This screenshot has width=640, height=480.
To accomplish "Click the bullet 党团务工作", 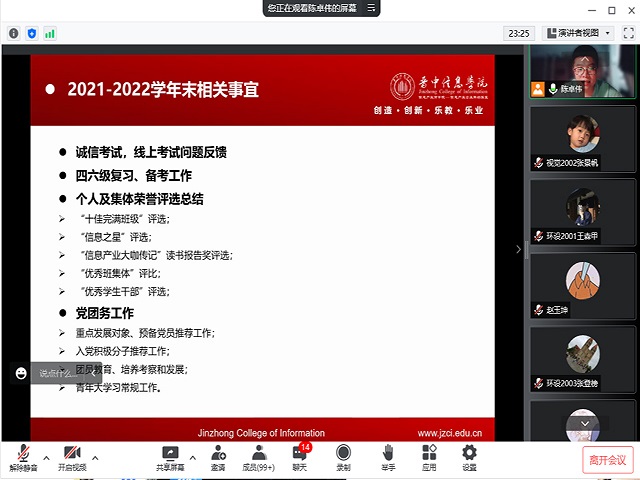I will click(x=104, y=313).
